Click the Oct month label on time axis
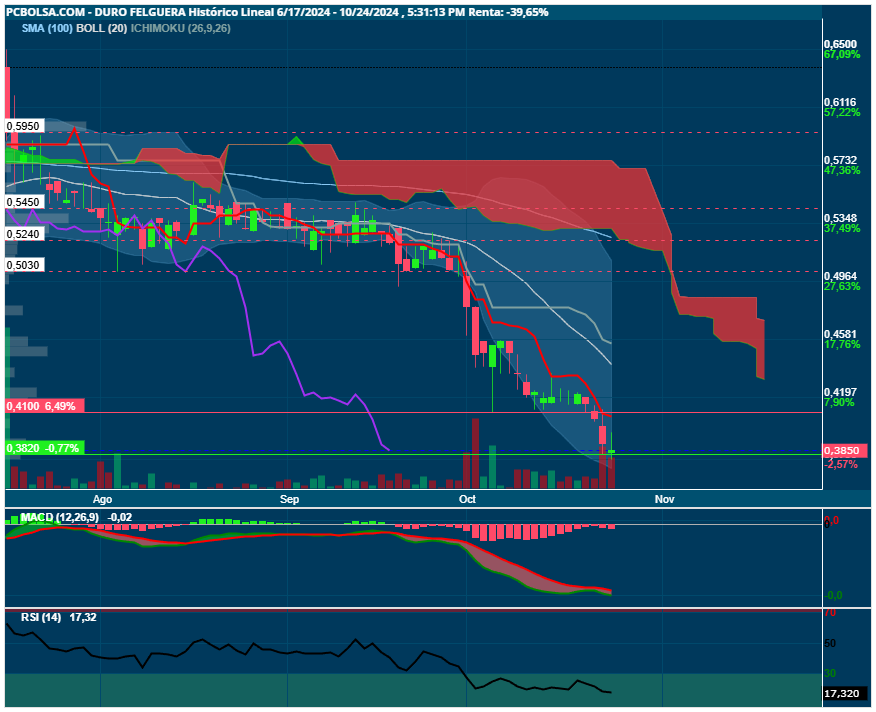 tap(467, 499)
